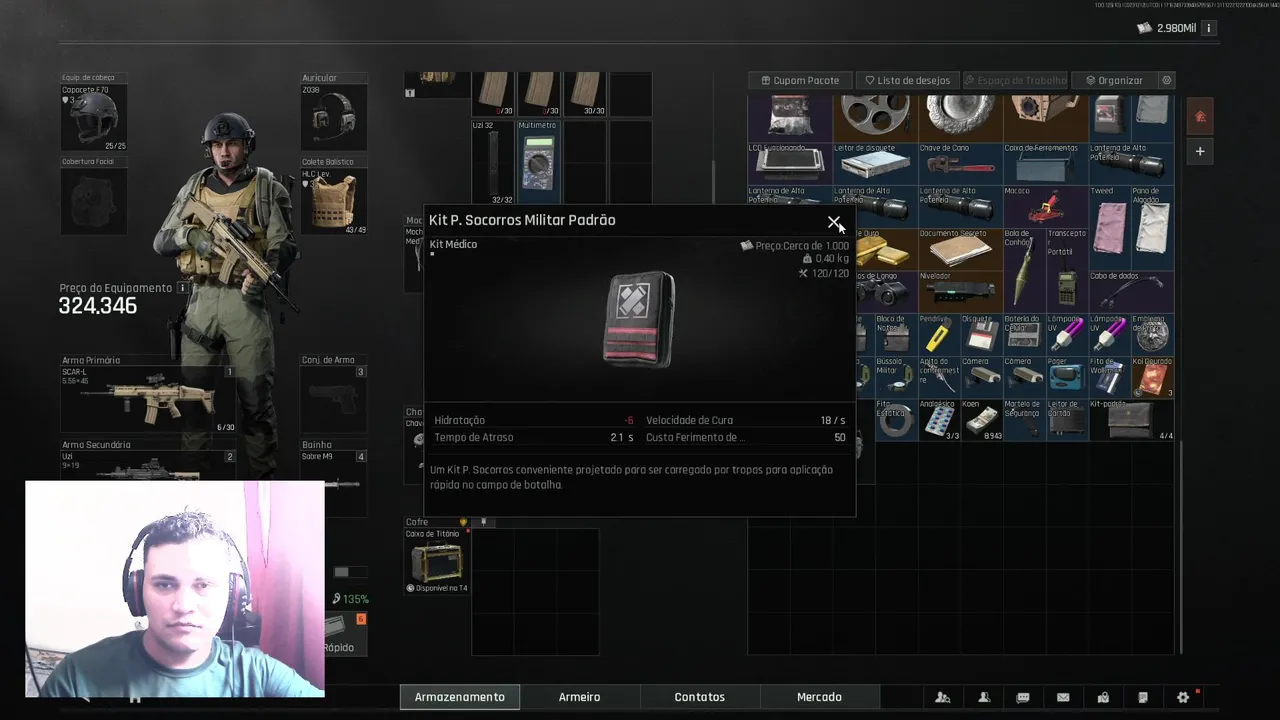
Task: Select the Cabo de dados item
Action: [x=1130, y=291]
